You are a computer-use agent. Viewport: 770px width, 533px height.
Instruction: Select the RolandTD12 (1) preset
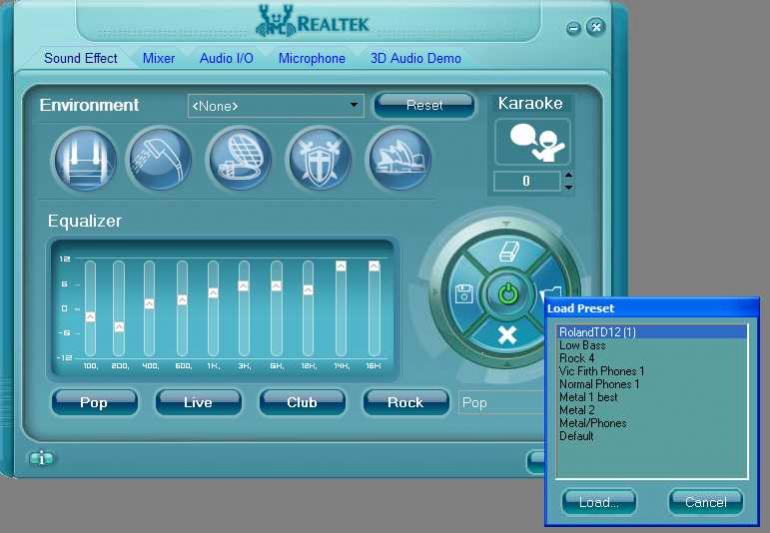[651, 332]
